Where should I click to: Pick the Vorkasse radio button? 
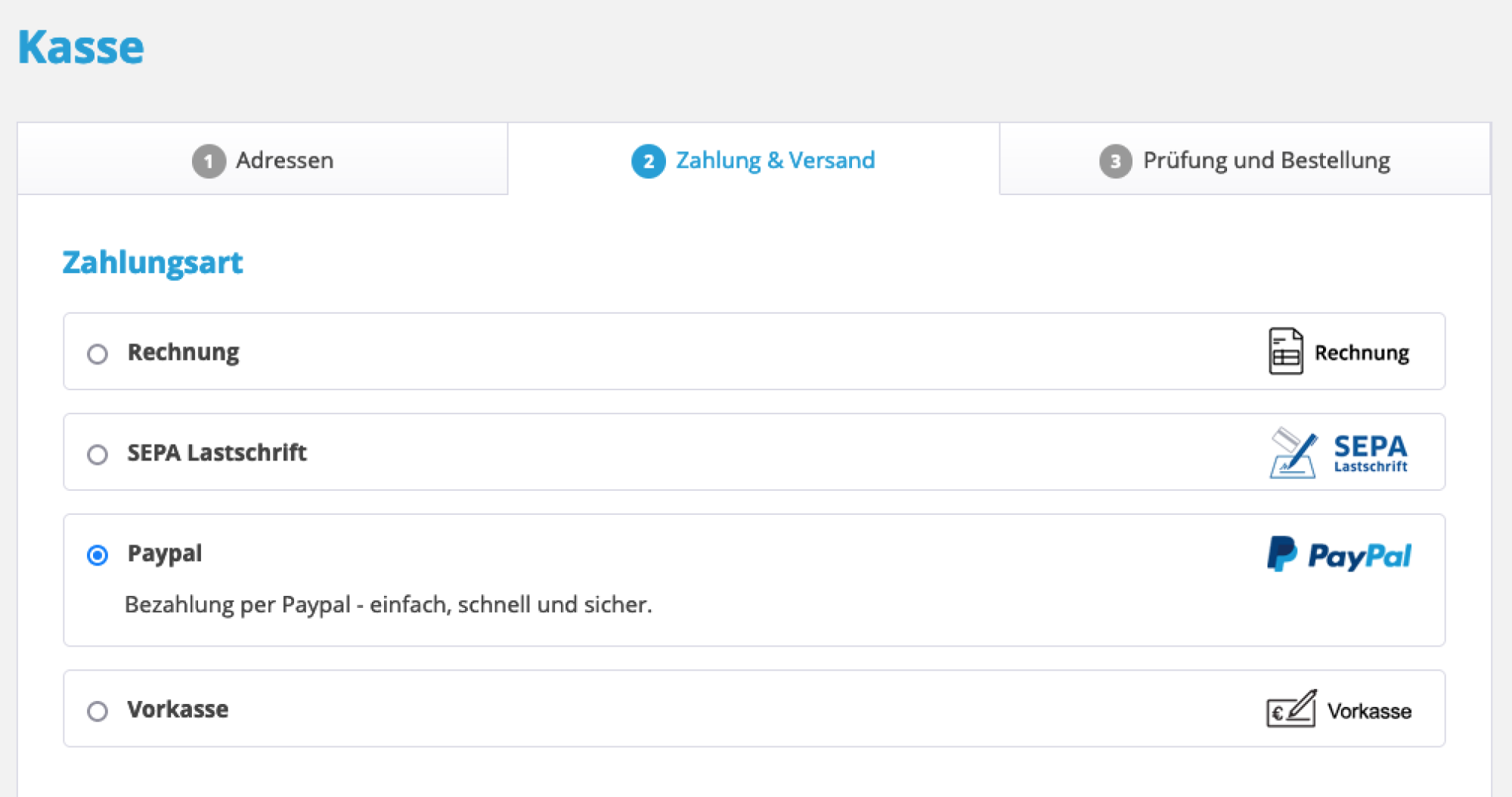click(x=98, y=712)
